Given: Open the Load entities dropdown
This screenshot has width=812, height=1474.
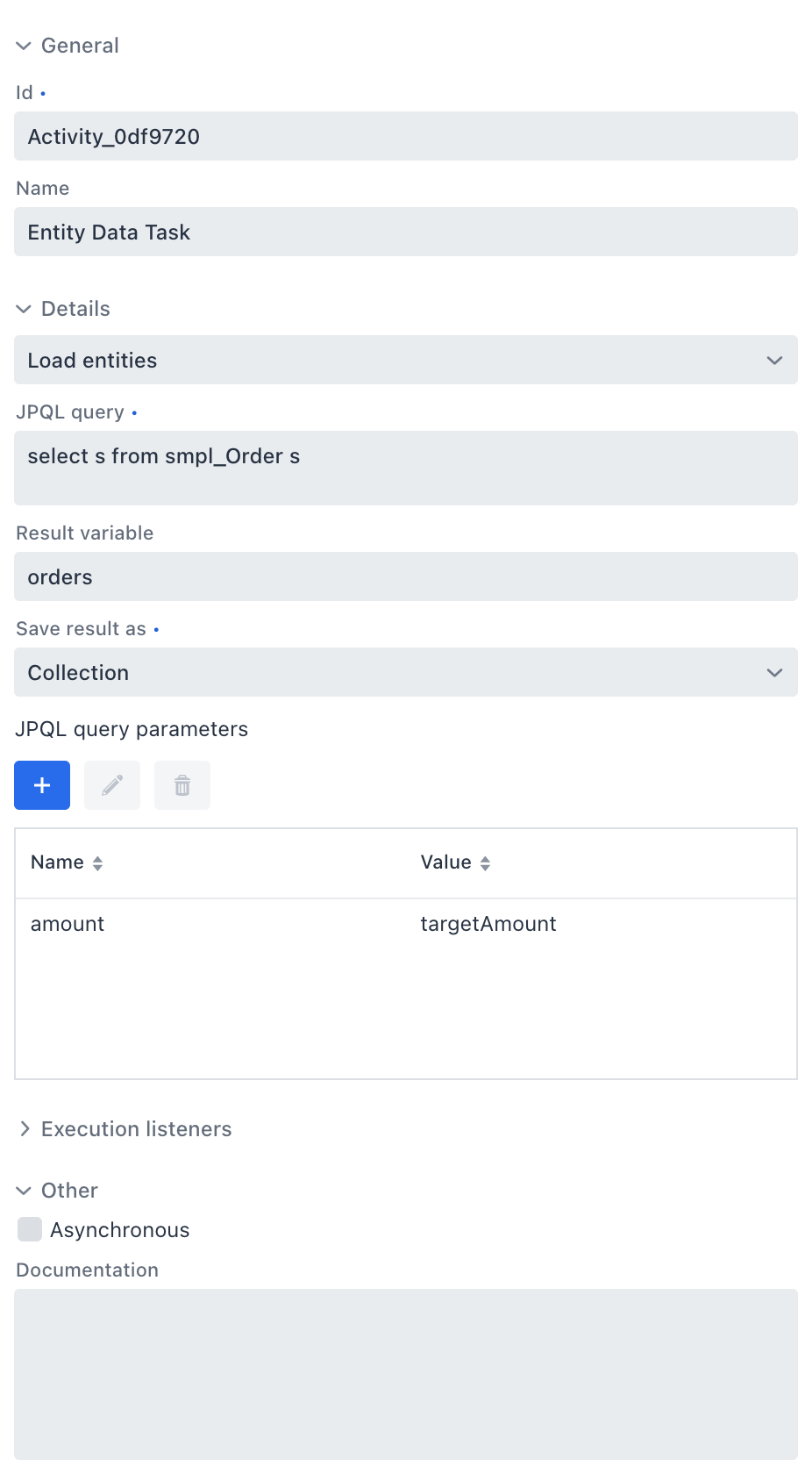Looking at the screenshot, I should (405, 360).
